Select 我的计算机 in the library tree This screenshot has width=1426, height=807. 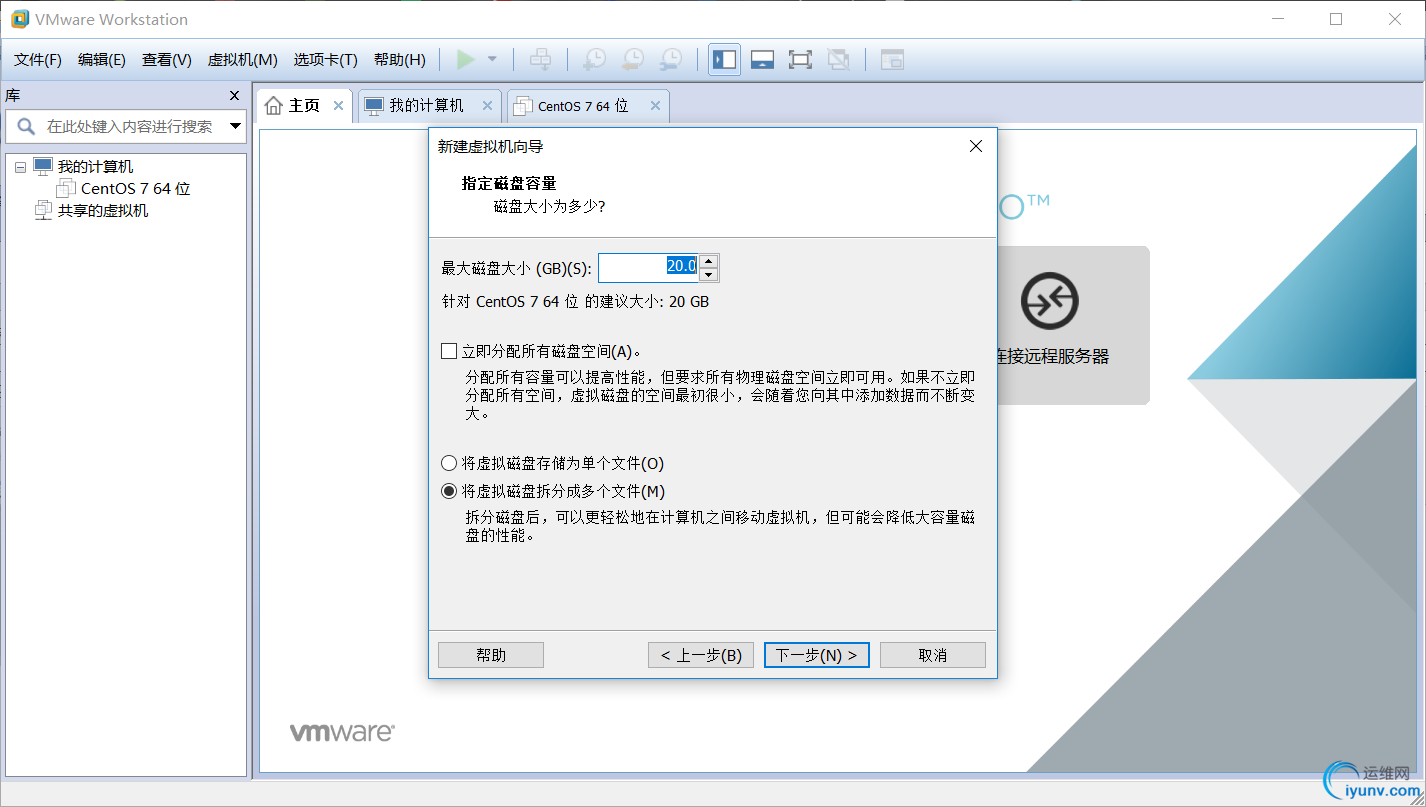pos(95,167)
